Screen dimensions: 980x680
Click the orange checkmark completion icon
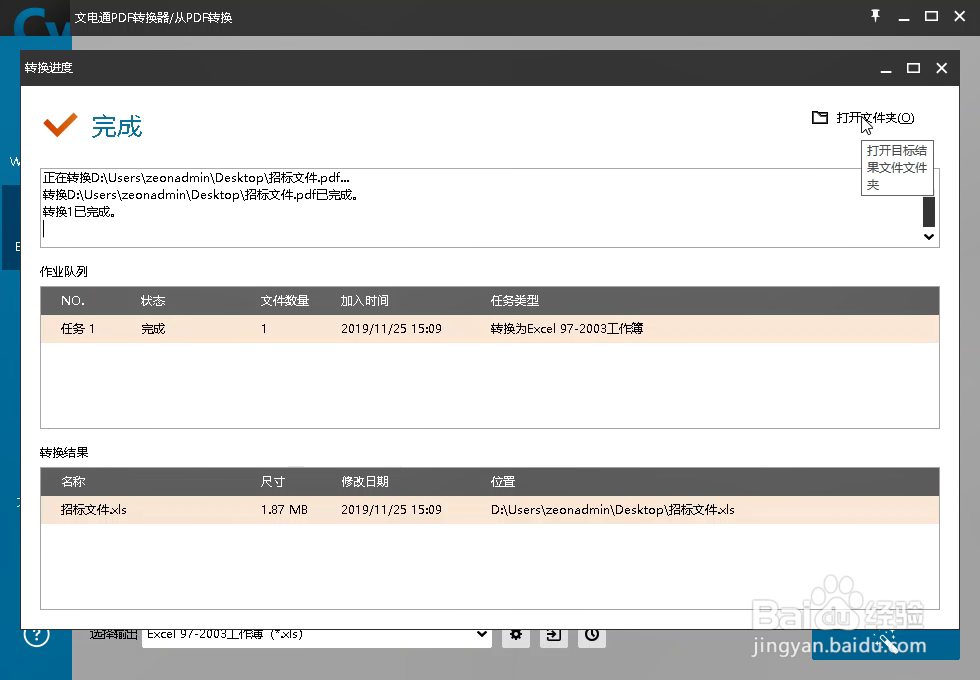pyautogui.click(x=61, y=124)
